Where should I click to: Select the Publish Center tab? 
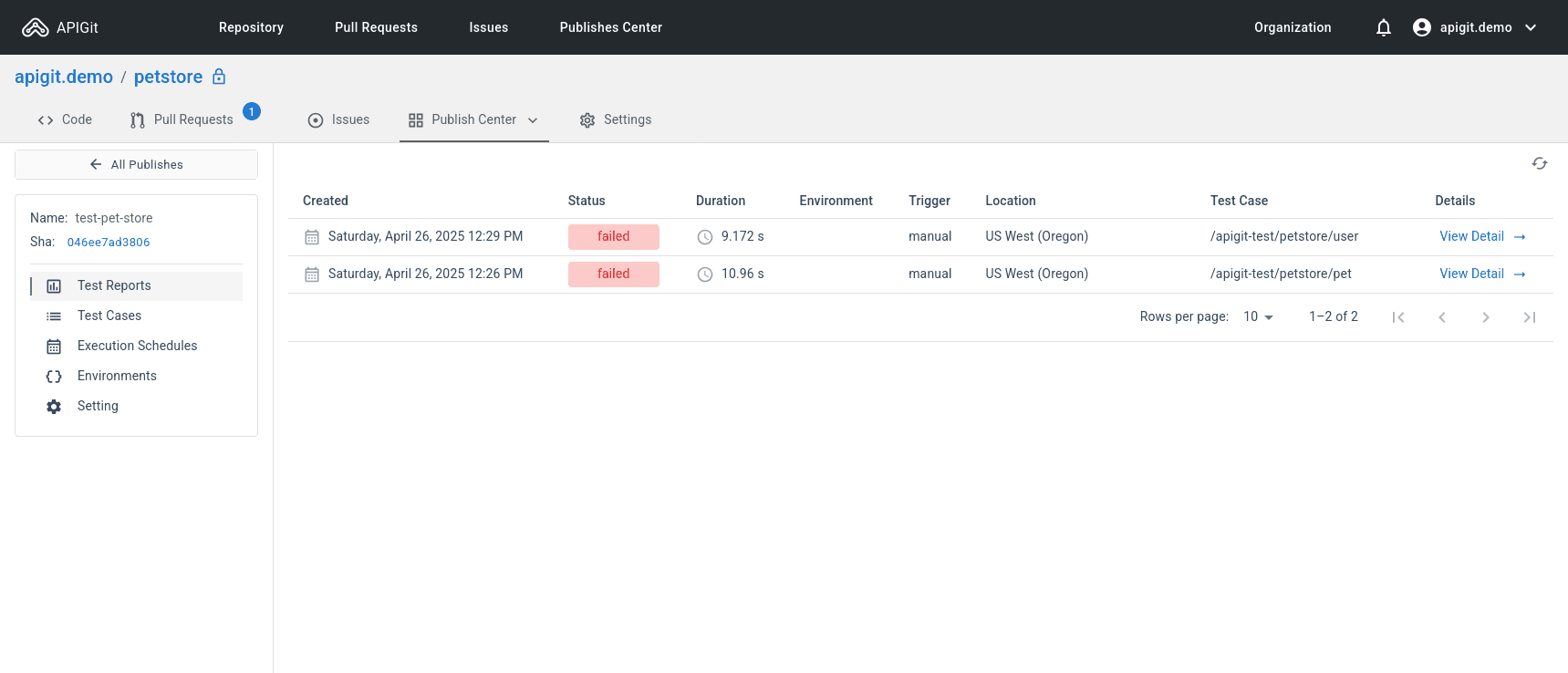[x=473, y=119]
